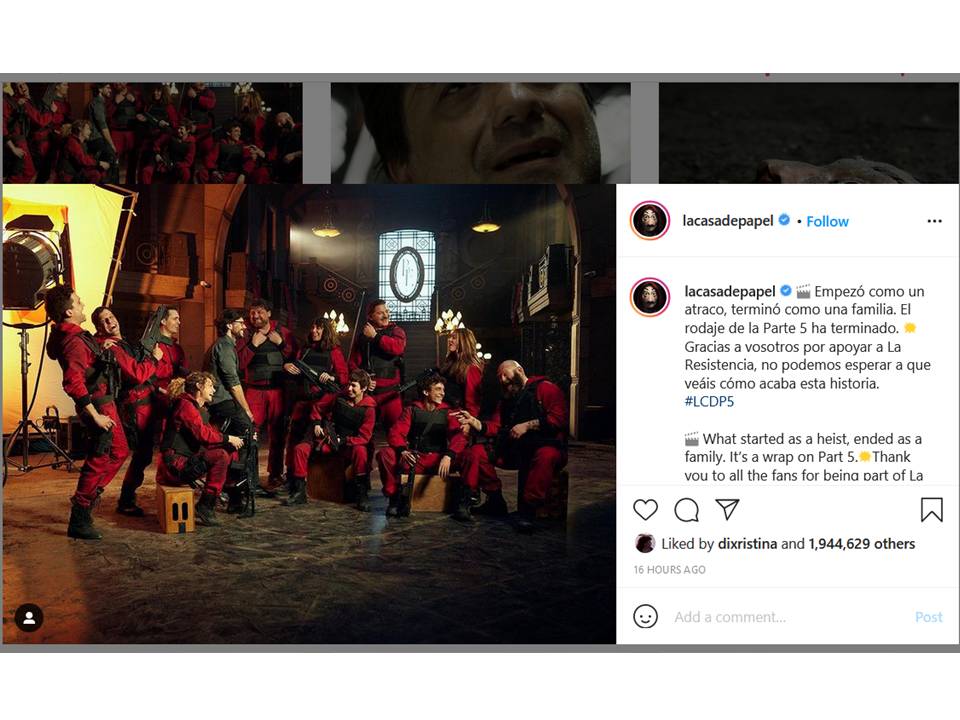The image size is (960, 720).
Task: Click the lacasadepapel profile picture in header
Action: click(x=650, y=220)
